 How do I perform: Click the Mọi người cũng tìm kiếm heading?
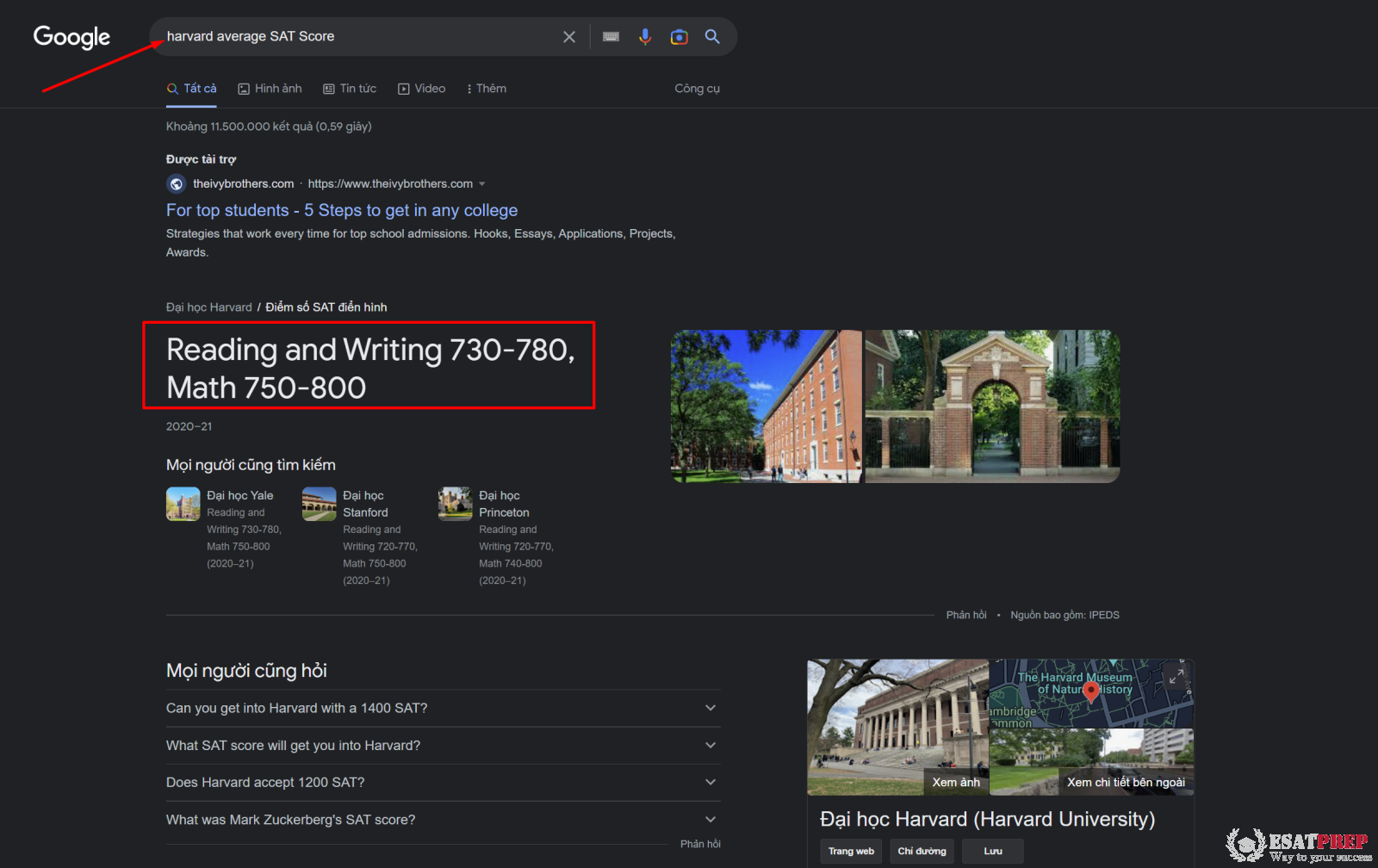[x=251, y=465]
